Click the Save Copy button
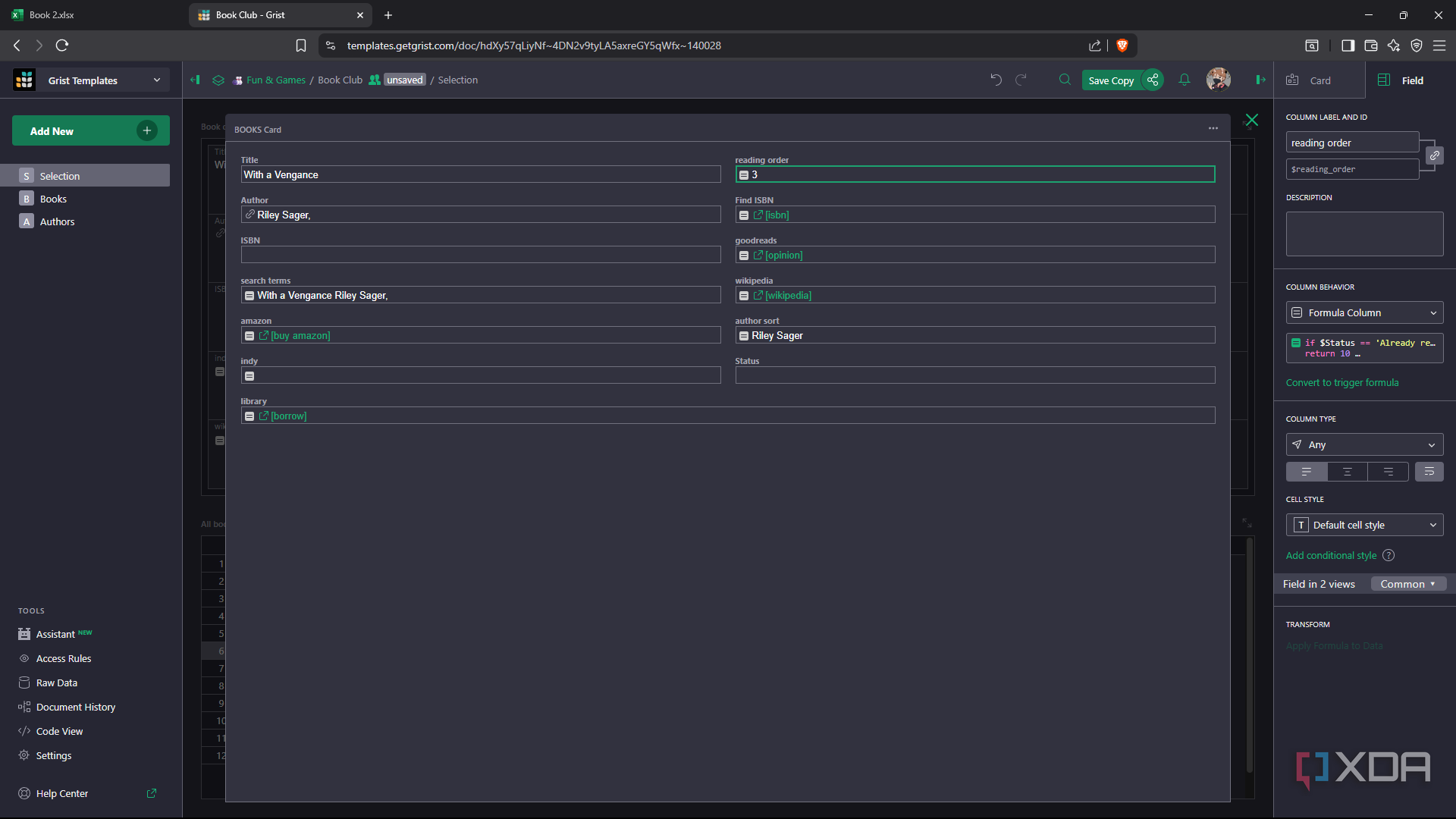Image resolution: width=1456 pixels, height=819 pixels. tap(1110, 80)
